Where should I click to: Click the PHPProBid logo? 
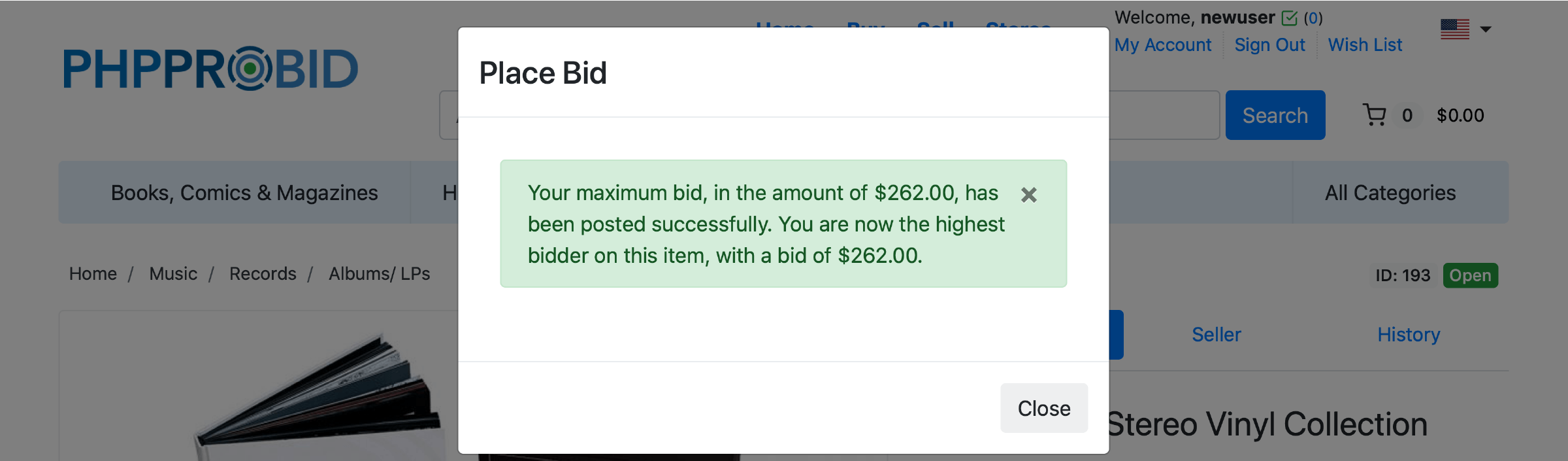click(x=210, y=69)
